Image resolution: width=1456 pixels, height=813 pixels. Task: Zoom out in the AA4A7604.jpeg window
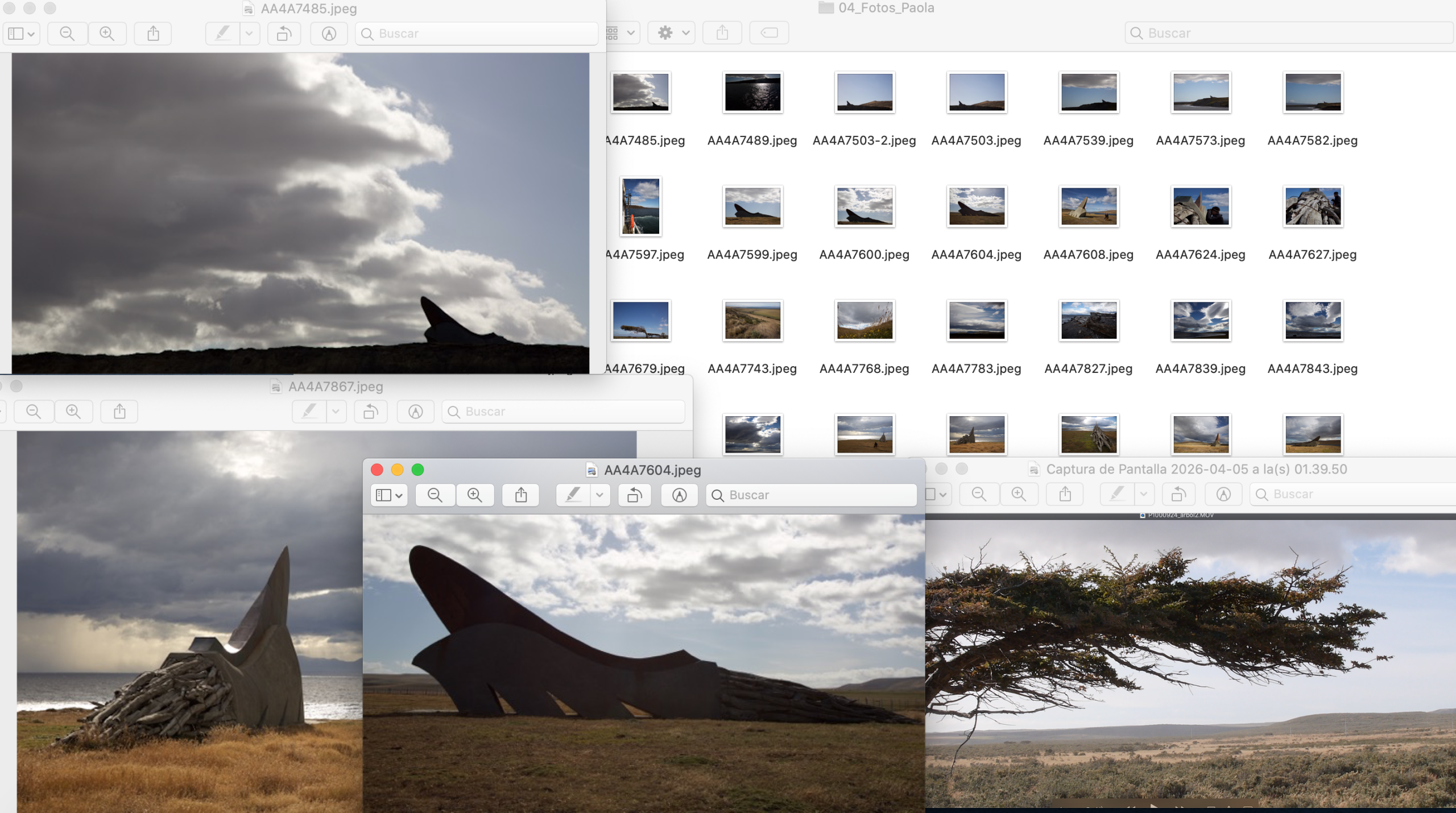tap(435, 495)
